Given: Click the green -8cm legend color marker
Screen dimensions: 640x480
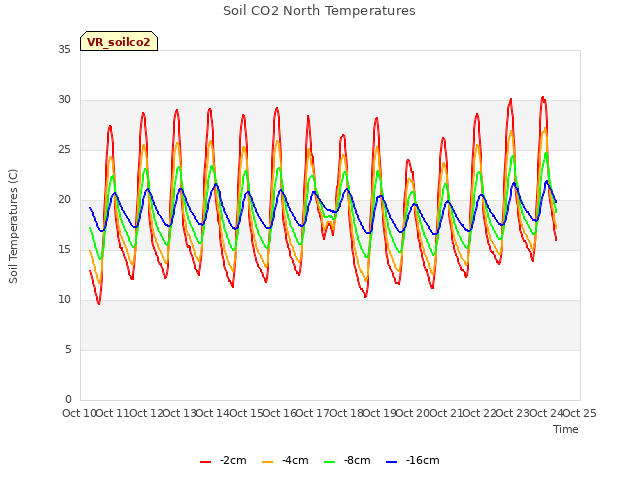Looking at the screenshot, I should [329, 462].
